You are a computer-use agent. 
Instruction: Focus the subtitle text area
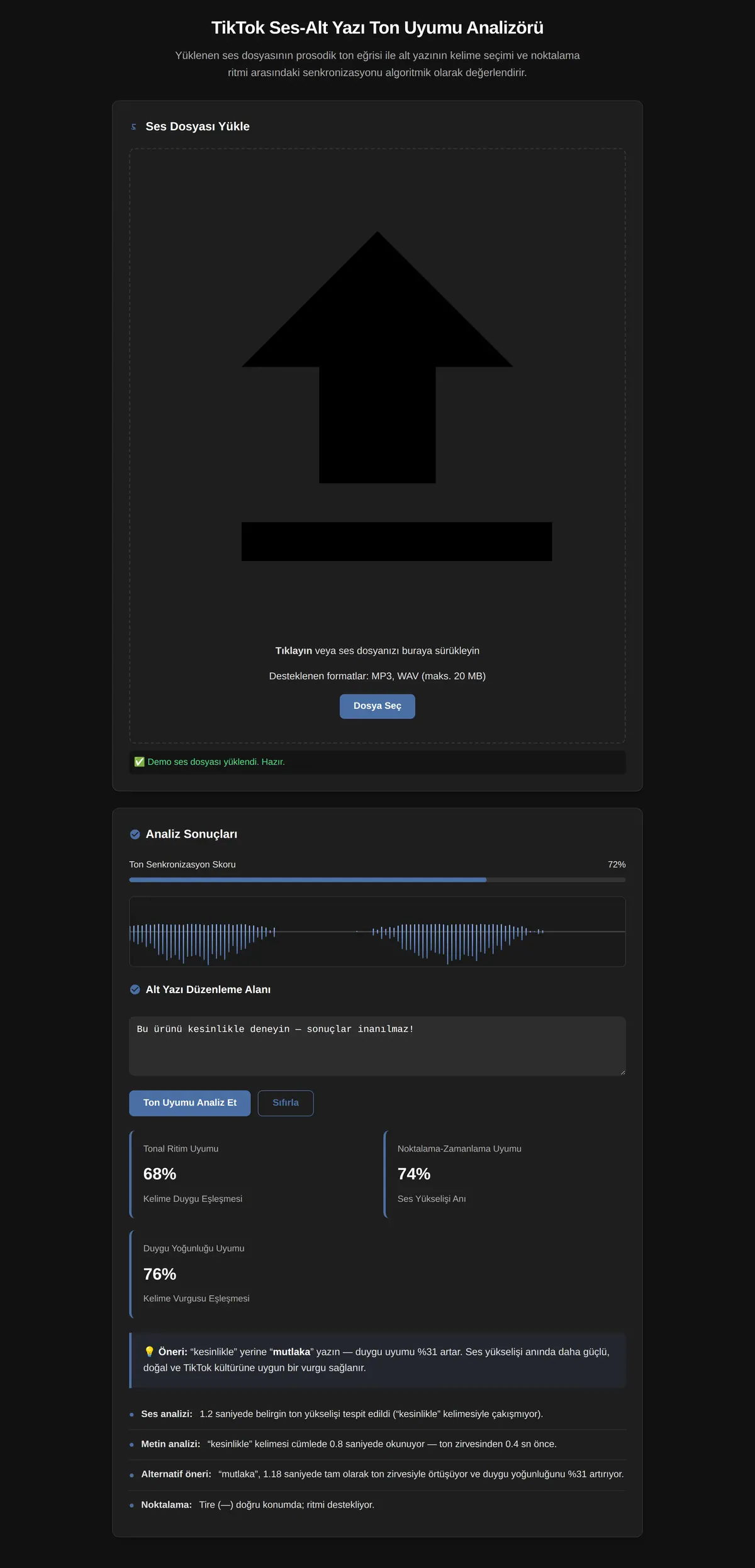click(377, 1046)
